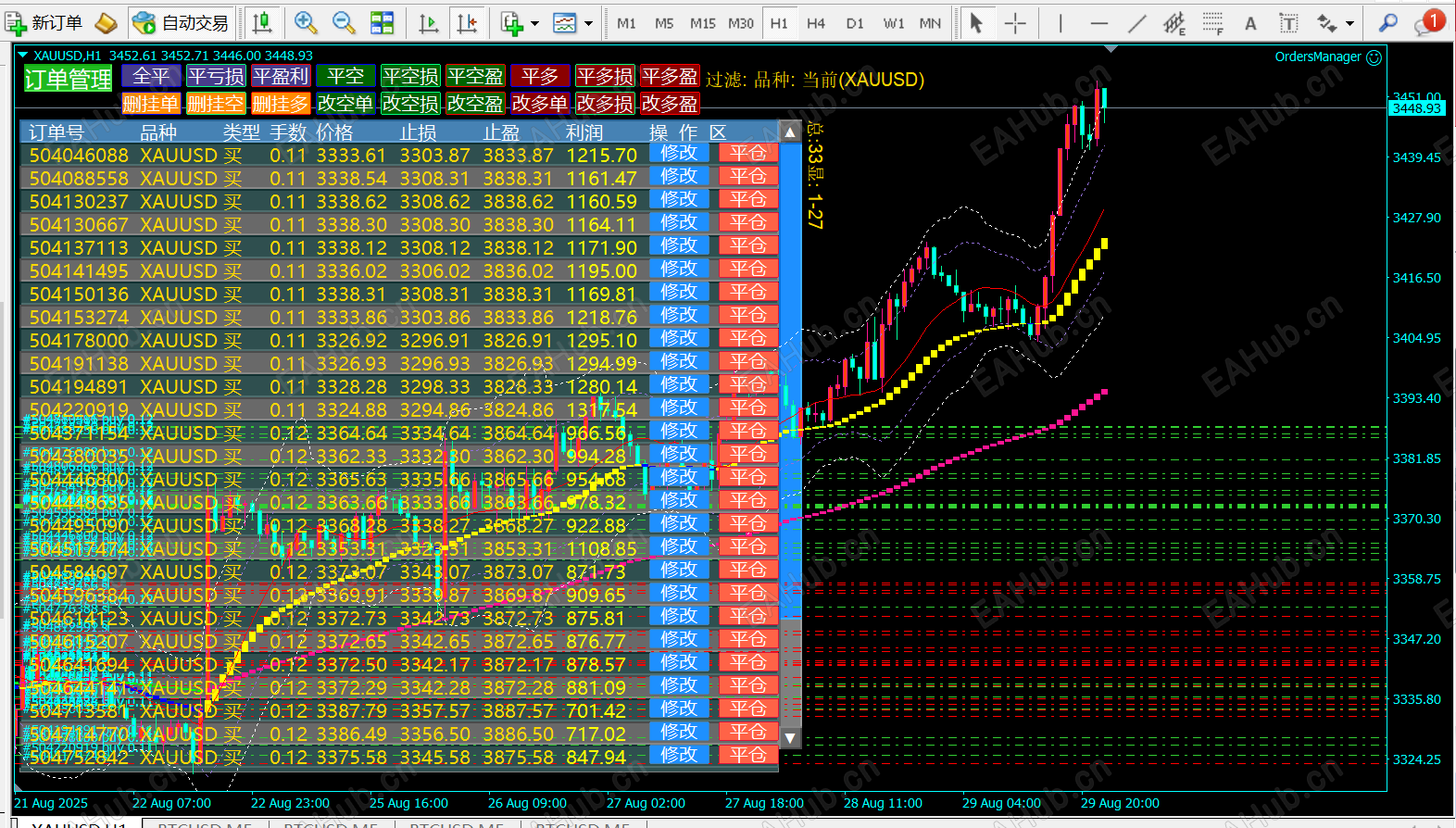Tile chart windows with the grid icon
The width and height of the screenshot is (1456, 828).
tap(382, 22)
